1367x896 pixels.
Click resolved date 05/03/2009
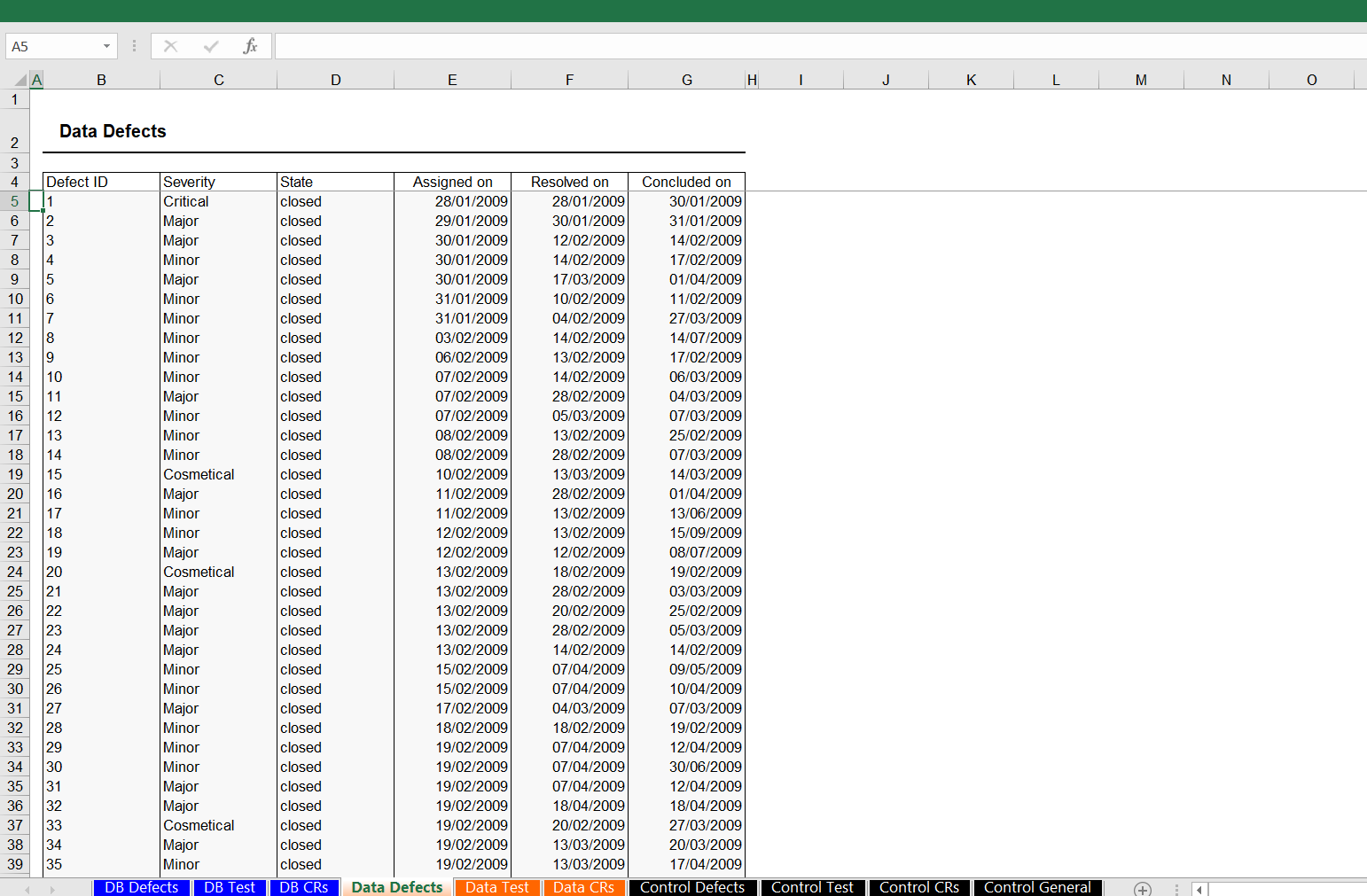pyautogui.click(x=570, y=416)
